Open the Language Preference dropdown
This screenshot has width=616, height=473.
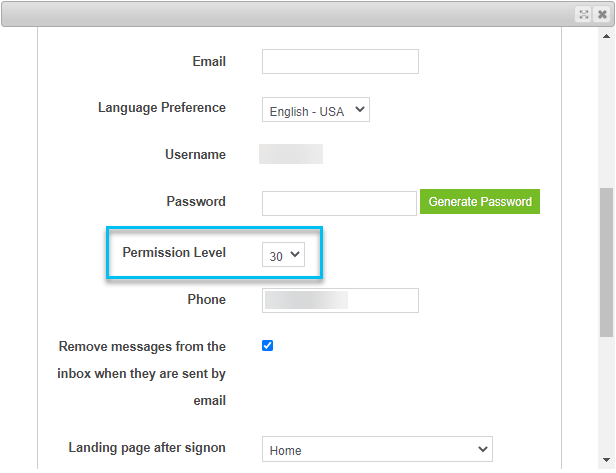pos(316,110)
